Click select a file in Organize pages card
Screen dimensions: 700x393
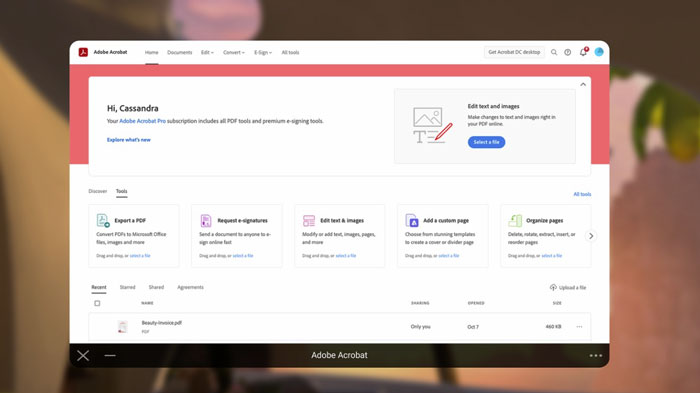pos(551,256)
